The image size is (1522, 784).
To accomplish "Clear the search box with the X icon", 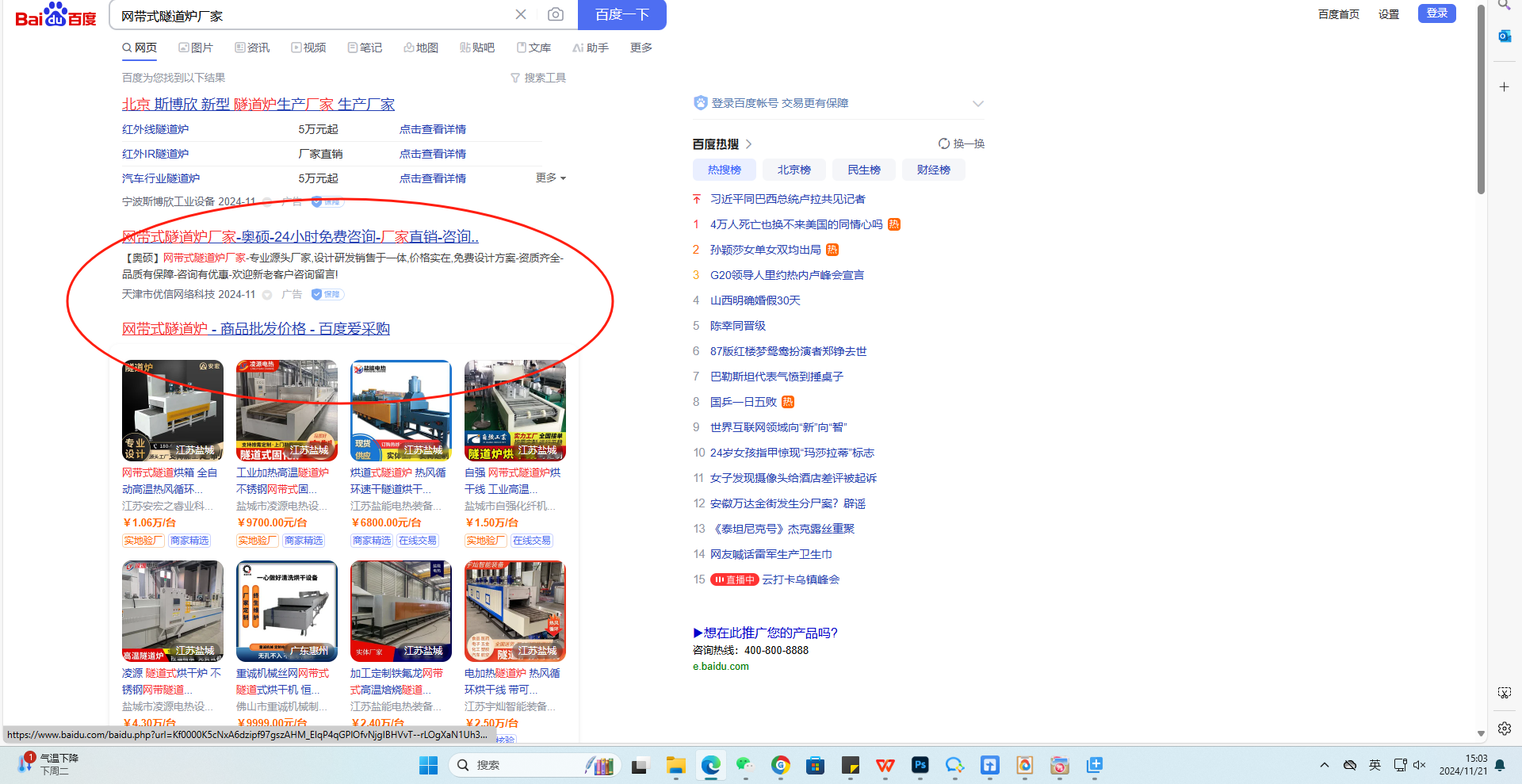I will click(521, 14).
